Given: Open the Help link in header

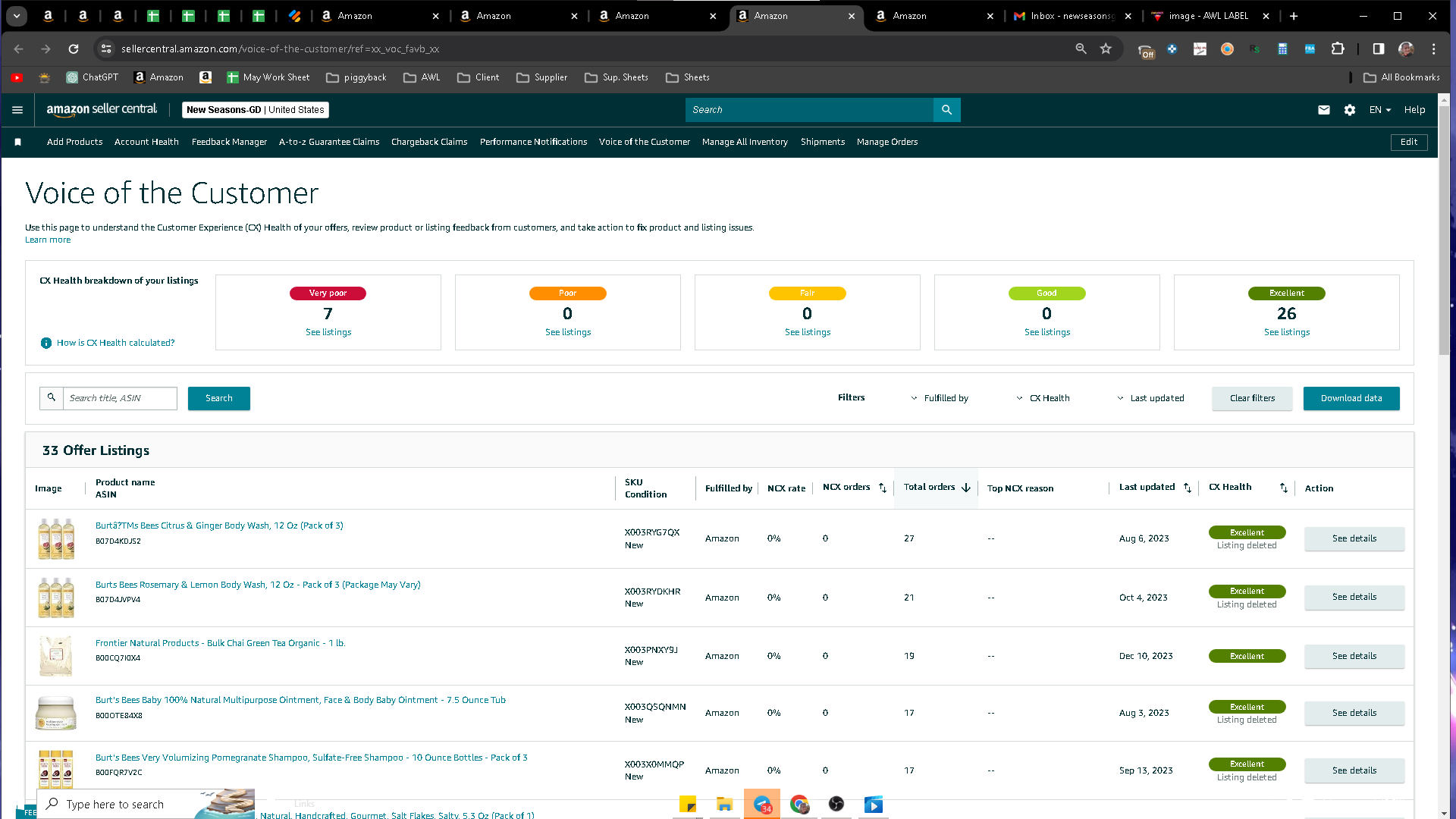Looking at the screenshot, I should point(1414,110).
